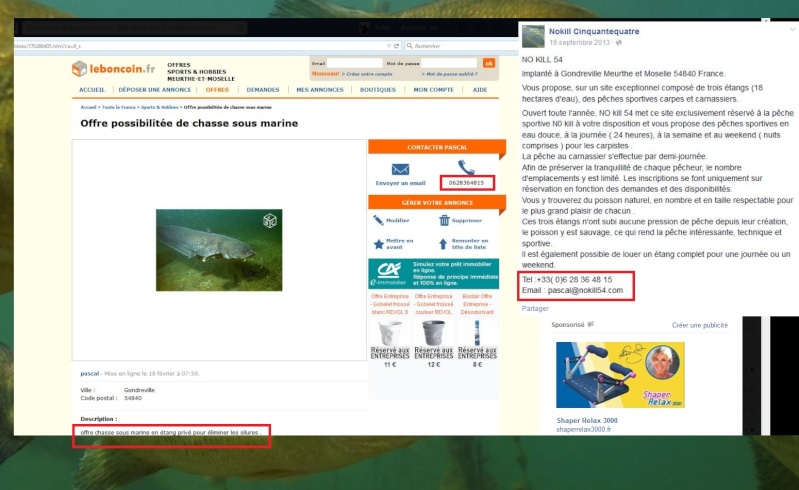
Task: Click the Shaper Relax 3000 ad image
Action: pyautogui.click(x=620, y=375)
